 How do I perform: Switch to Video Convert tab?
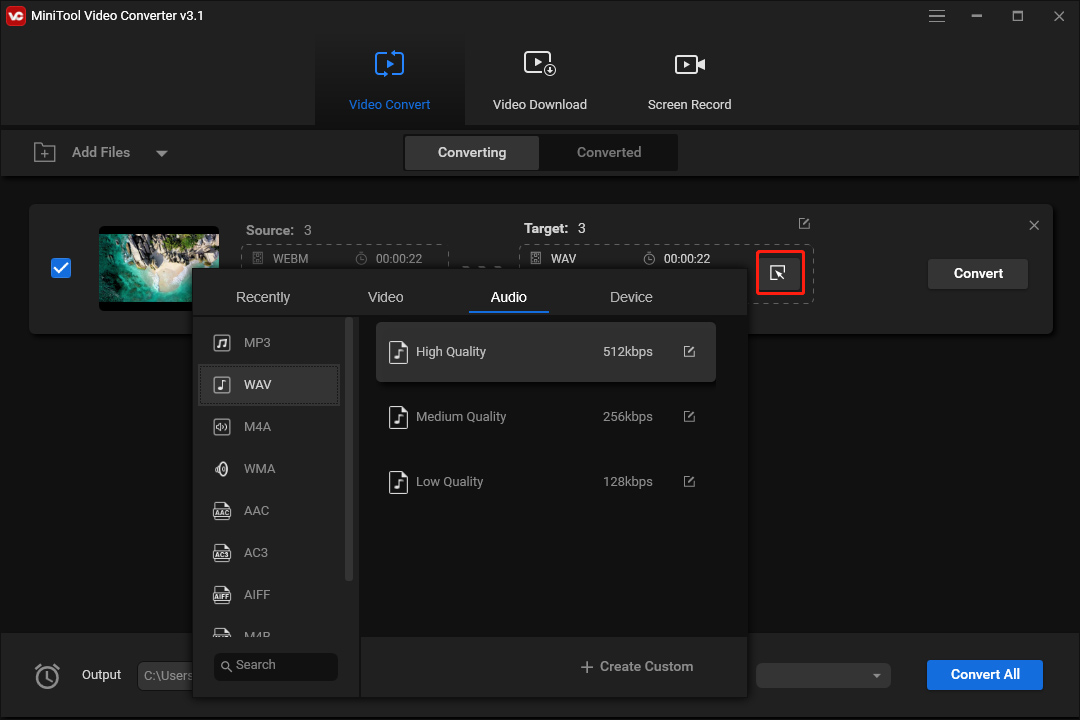[390, 81]
